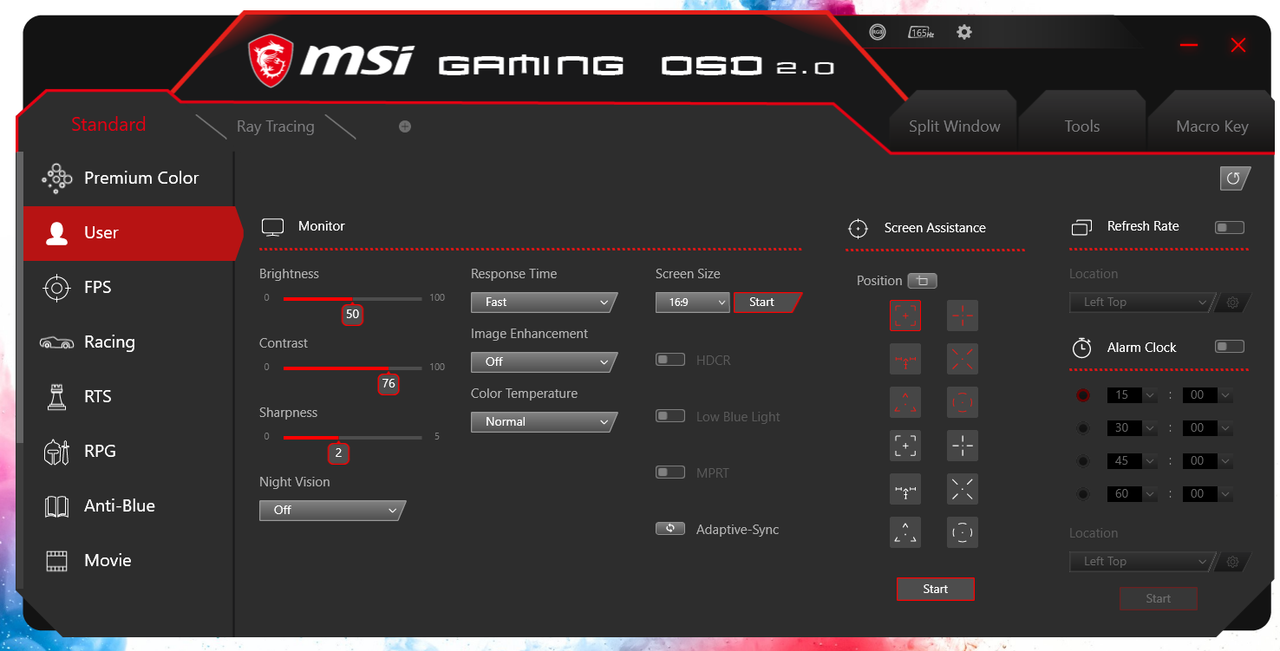Click the gear beside Alarm Clock Location

click(1232, 562)
